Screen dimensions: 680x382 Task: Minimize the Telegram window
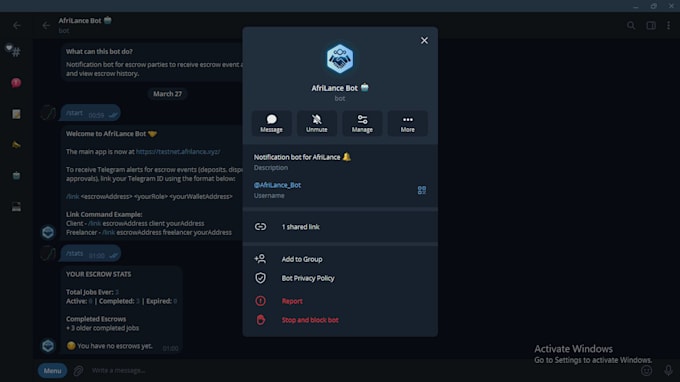point(636,6)
